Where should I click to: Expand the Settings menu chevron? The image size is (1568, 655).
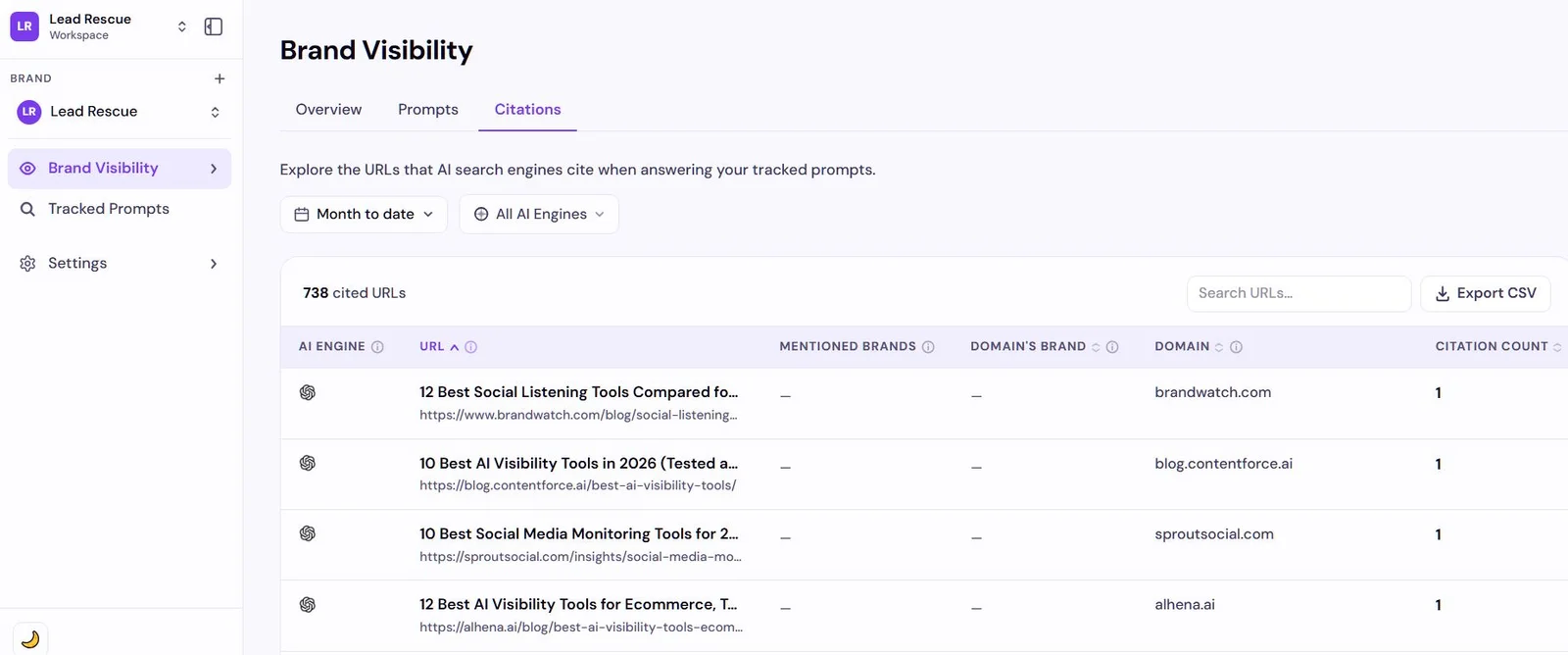coord(214,264)
